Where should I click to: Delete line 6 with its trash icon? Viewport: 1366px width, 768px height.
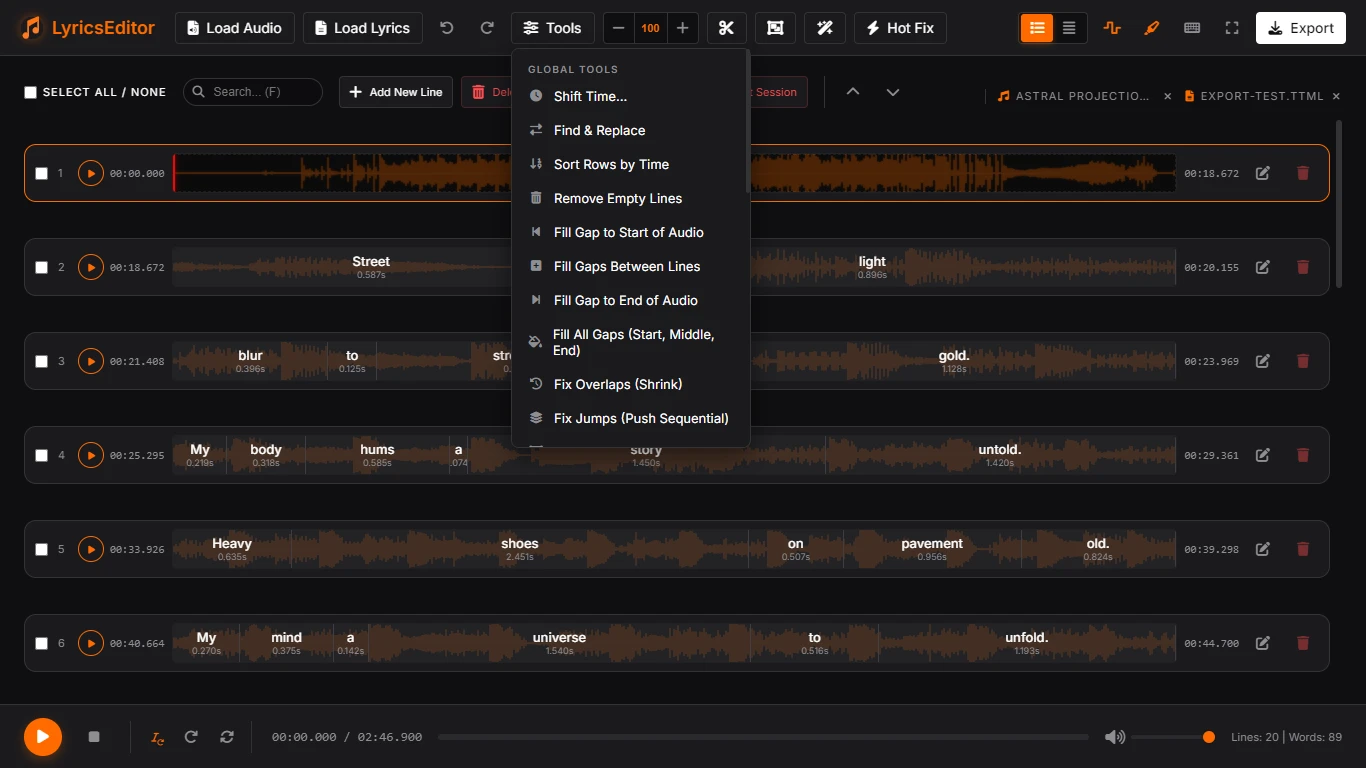coord(1303,643)
